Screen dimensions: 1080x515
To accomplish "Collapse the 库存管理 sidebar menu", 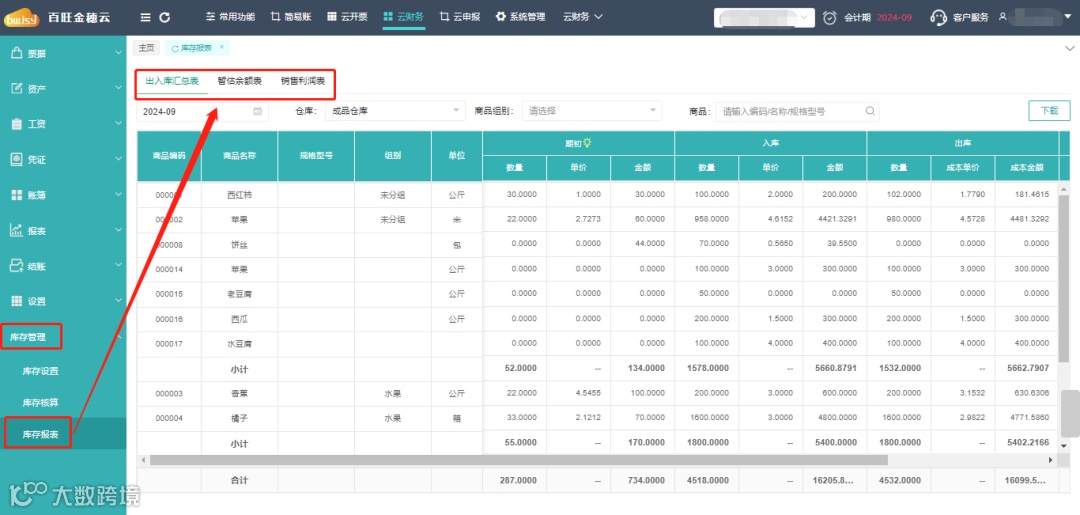I will click(118, 337).
